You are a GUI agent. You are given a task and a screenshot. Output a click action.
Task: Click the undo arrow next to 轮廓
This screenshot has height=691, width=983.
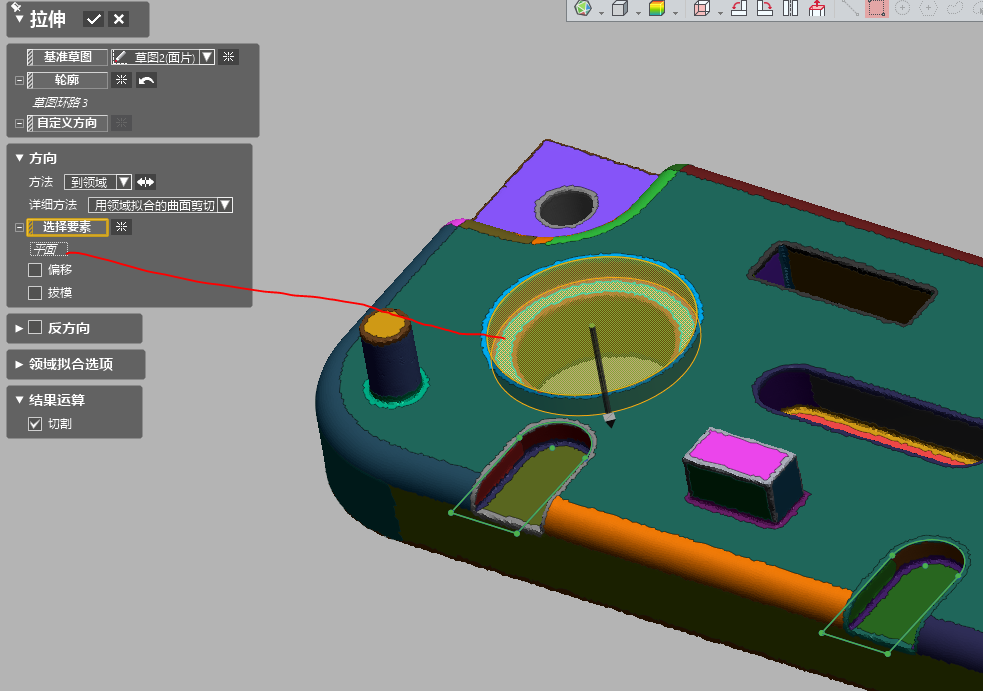(146, 80)
